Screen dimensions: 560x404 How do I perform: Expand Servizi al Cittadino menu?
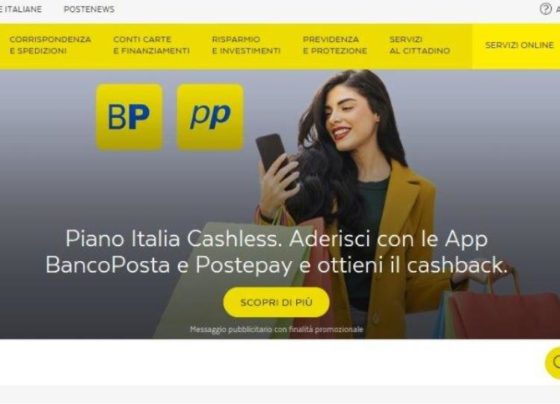(x=420, y=45)
